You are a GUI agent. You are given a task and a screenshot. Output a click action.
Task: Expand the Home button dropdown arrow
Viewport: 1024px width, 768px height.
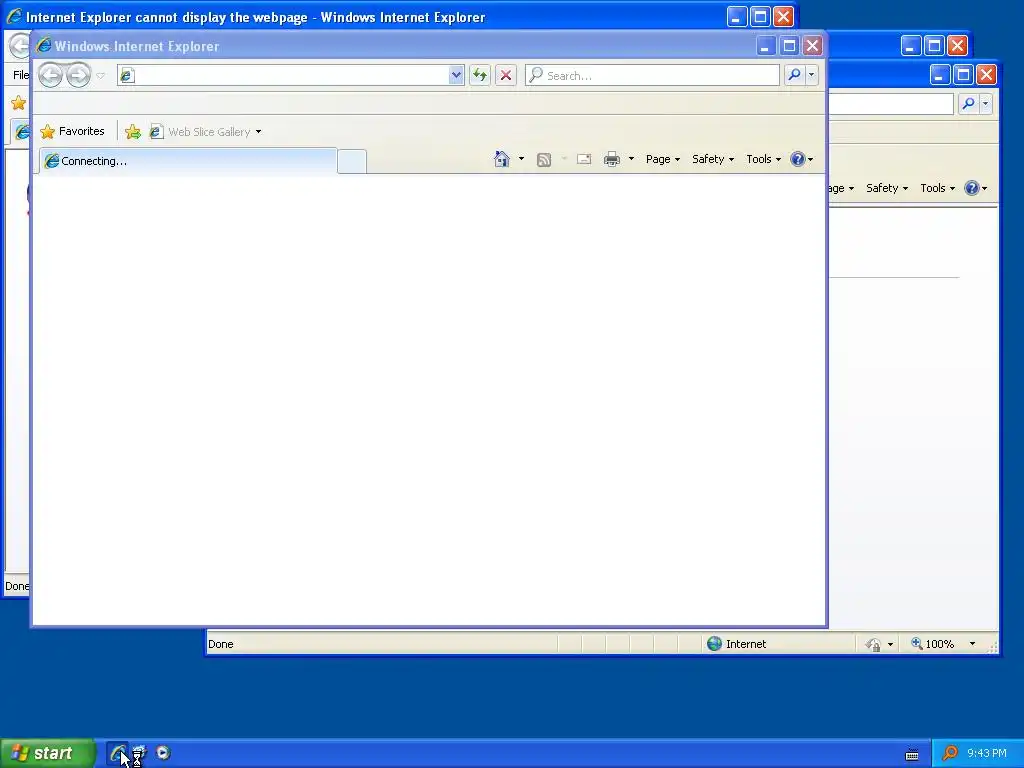(x=521, y=159)
